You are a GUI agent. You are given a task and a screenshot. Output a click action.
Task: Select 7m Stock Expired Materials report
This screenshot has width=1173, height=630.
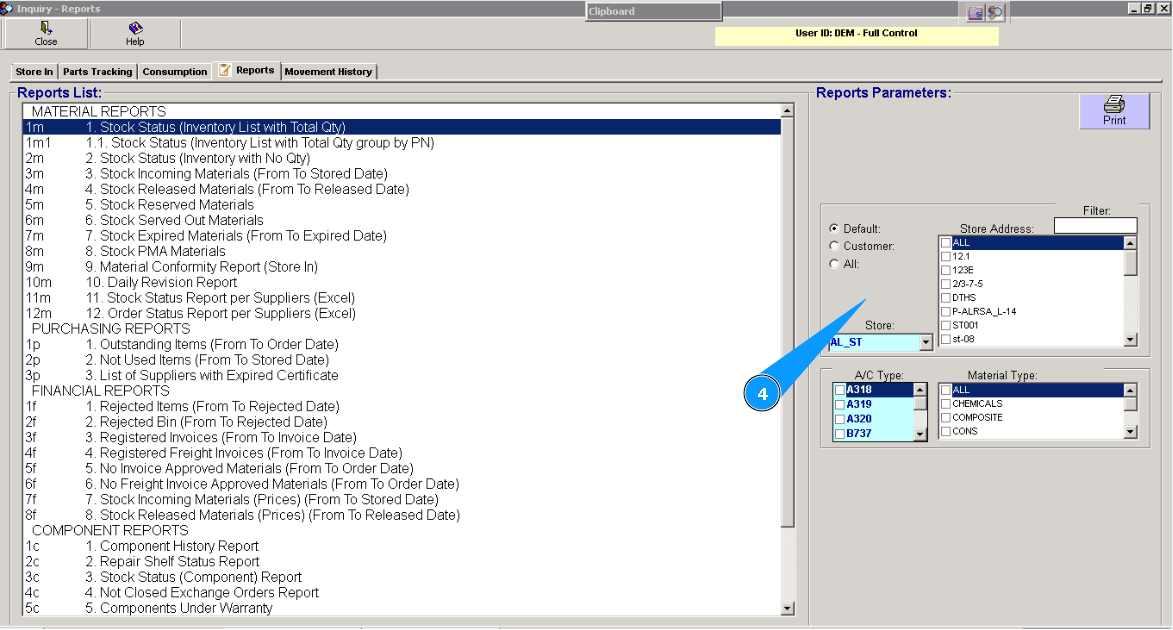coord(402,236)
